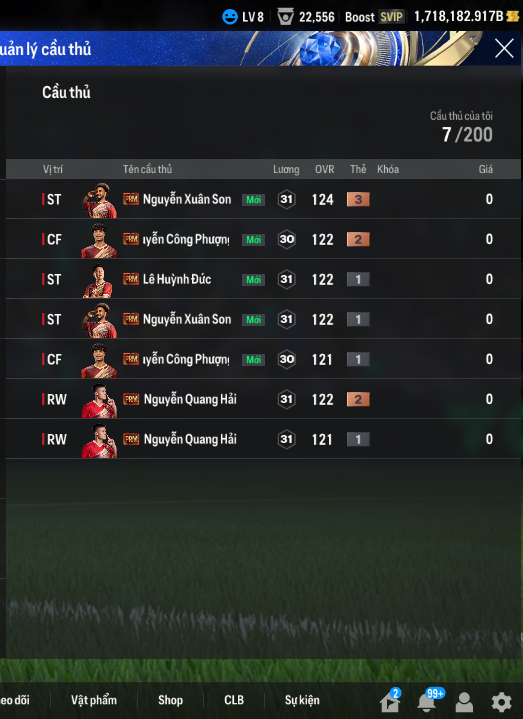Close the player management panel
523x719 pixels.
504,48
